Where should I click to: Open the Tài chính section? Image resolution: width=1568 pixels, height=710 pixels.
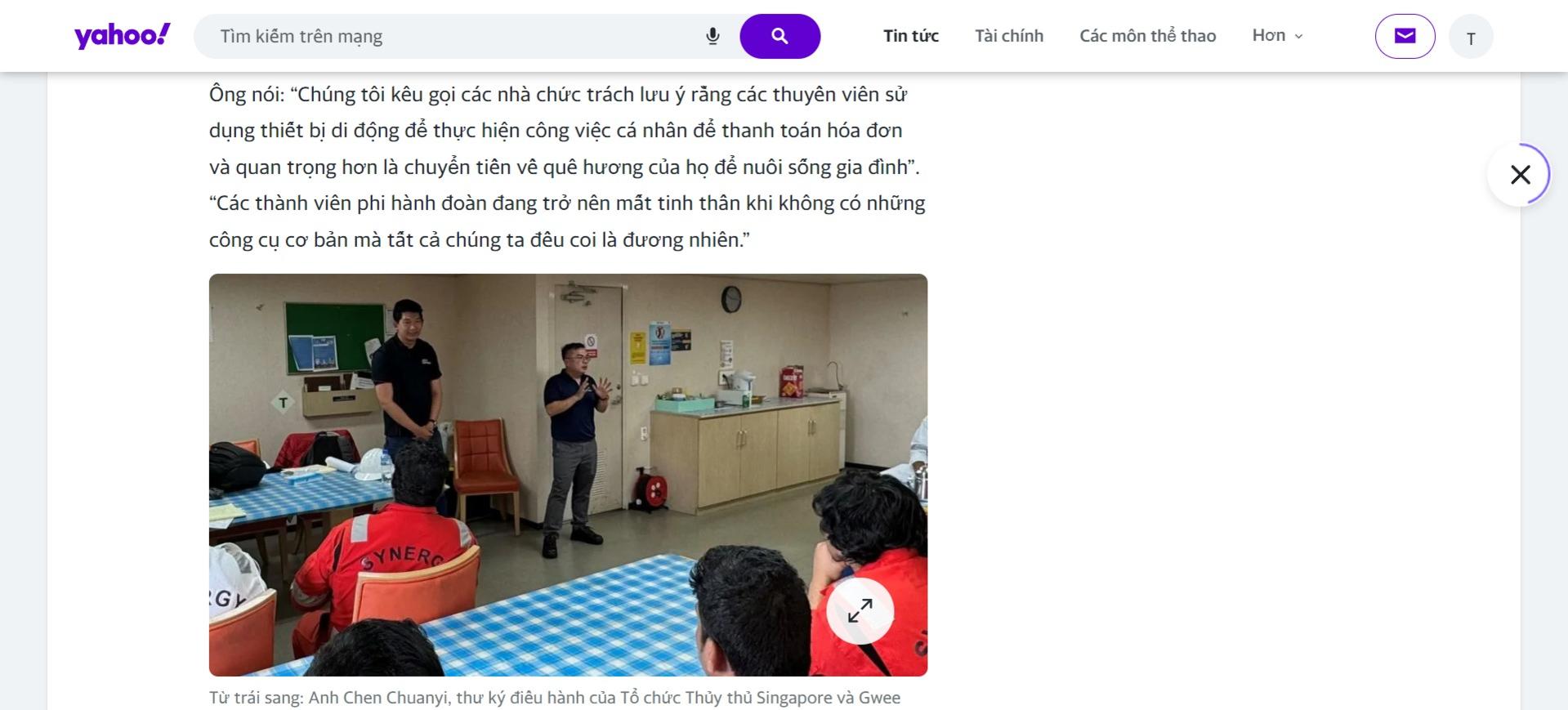[1009, 36]
